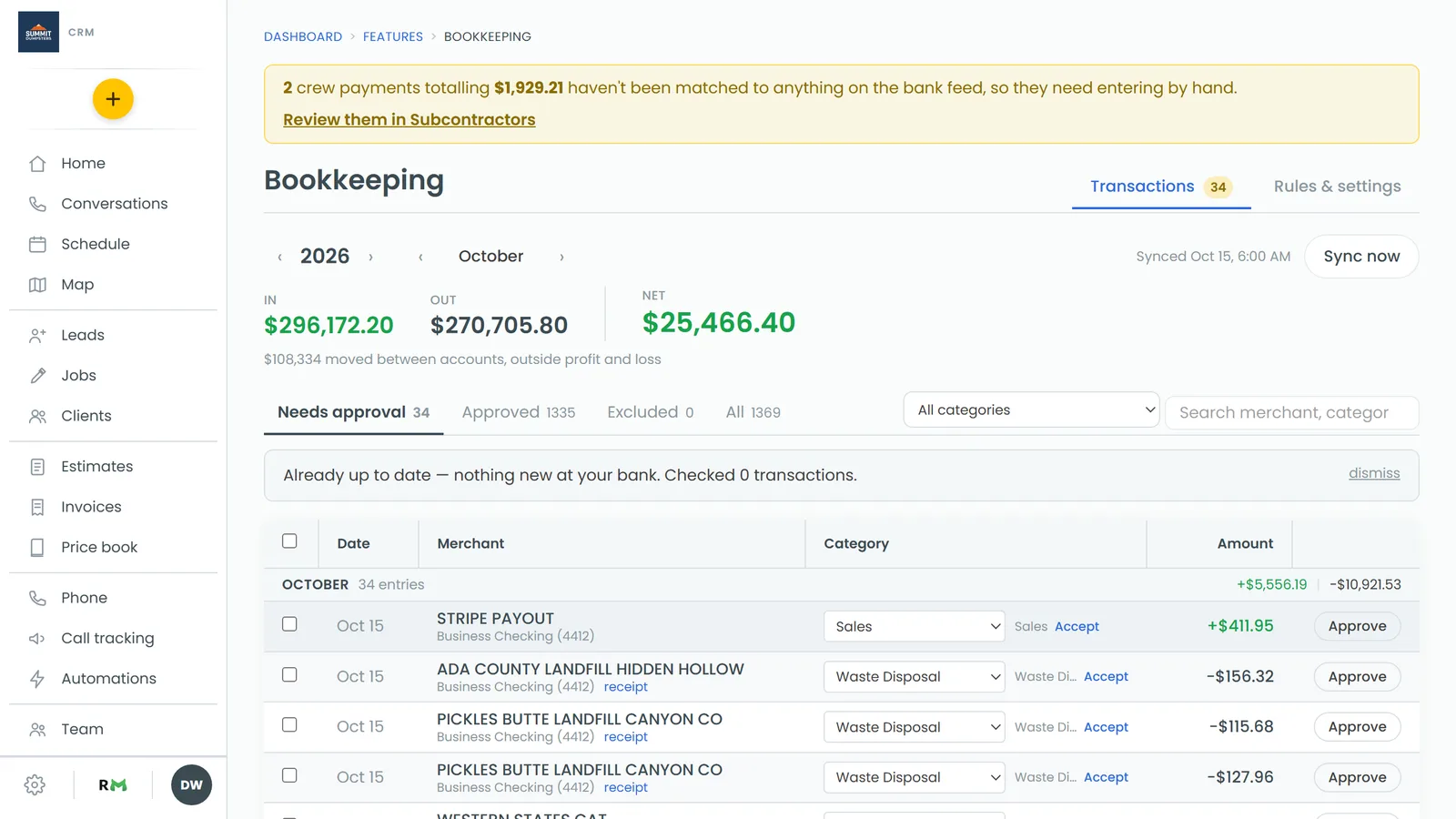Toggle the select-all checkbox in table header
1456x819 pixels.
289,541
